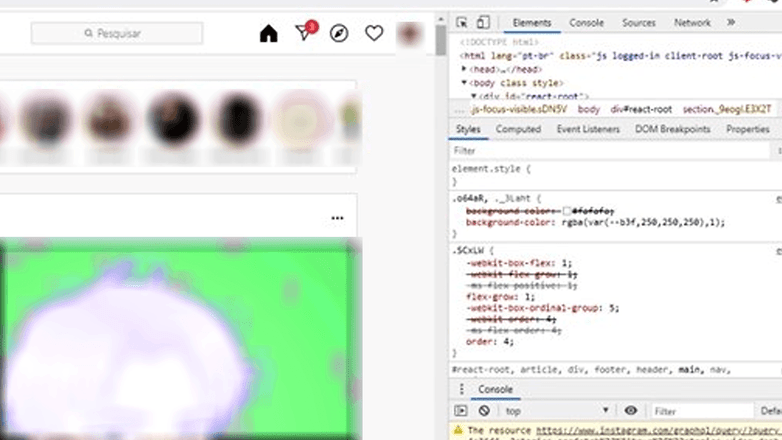
Task: Click the page's vertical scrollbar thumb
Action: (441, 40)
